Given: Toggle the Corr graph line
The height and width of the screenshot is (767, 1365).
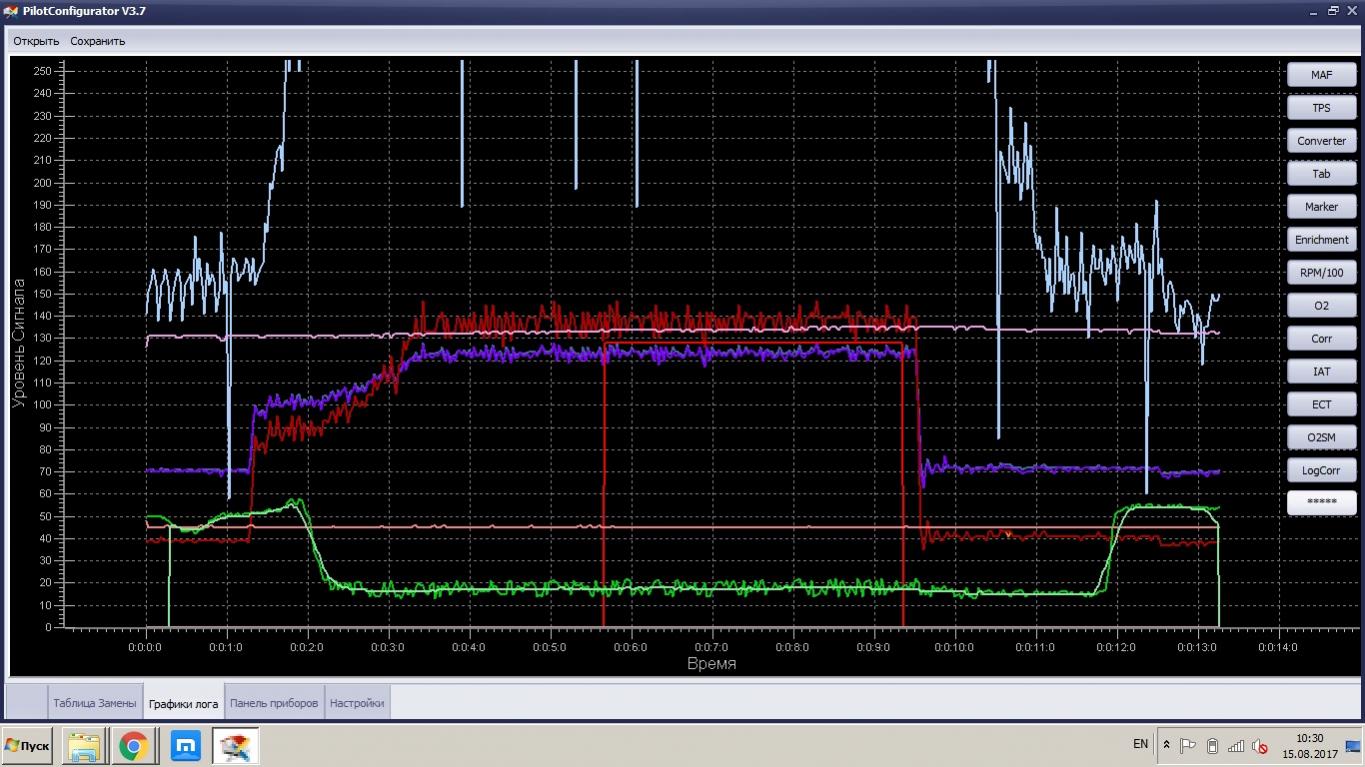Looking at the screenshot, I should point(1321,339).
